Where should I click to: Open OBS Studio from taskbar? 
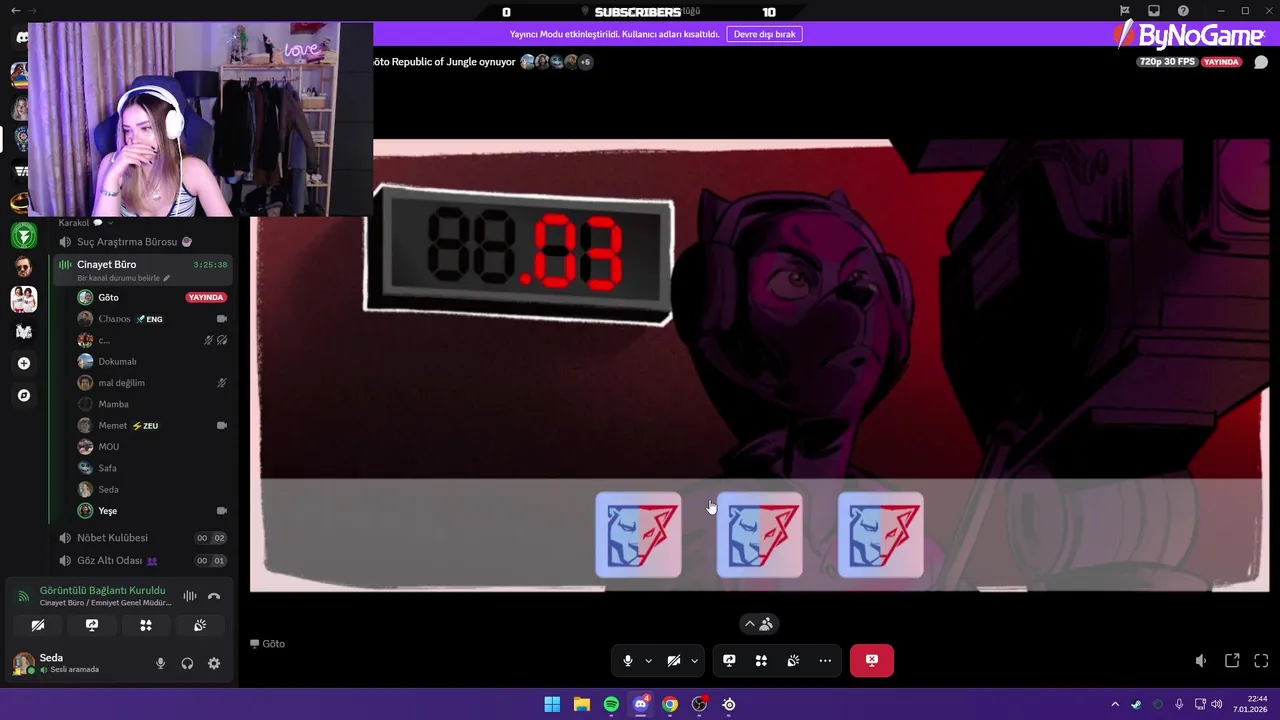point(699,704)
